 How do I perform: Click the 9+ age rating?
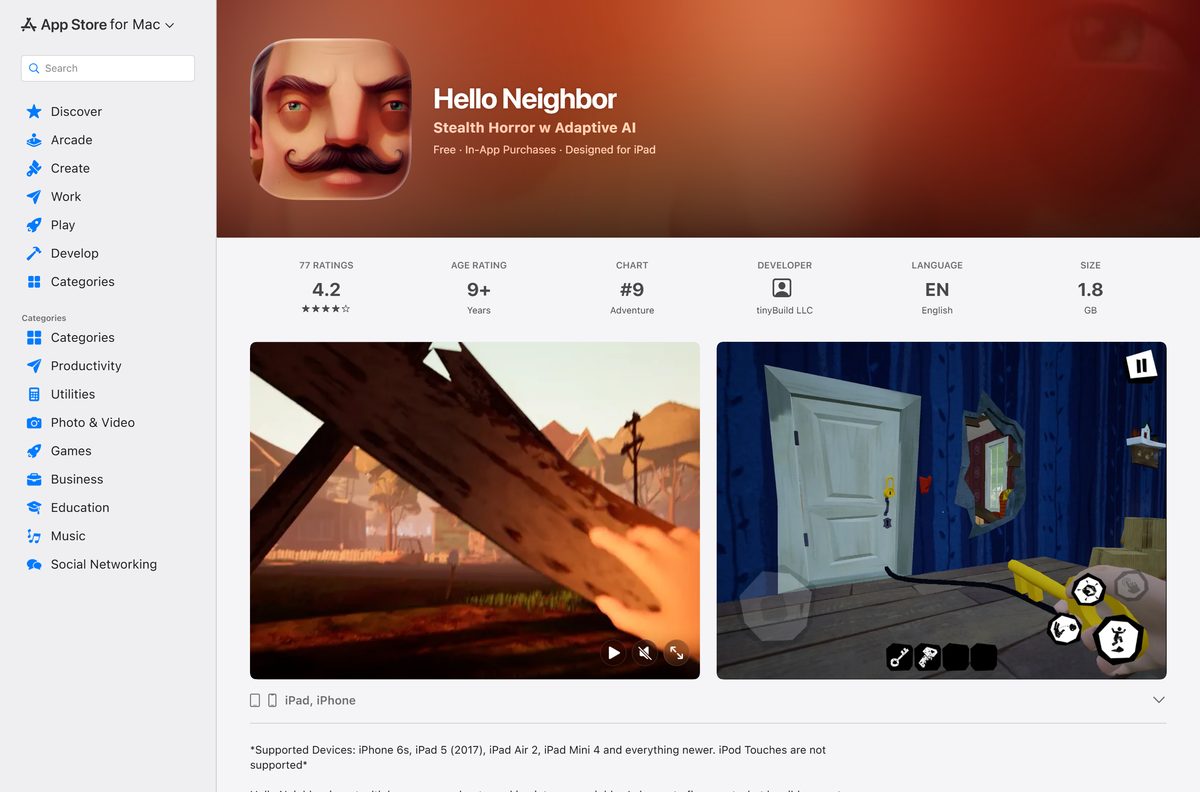coord(479,290)
